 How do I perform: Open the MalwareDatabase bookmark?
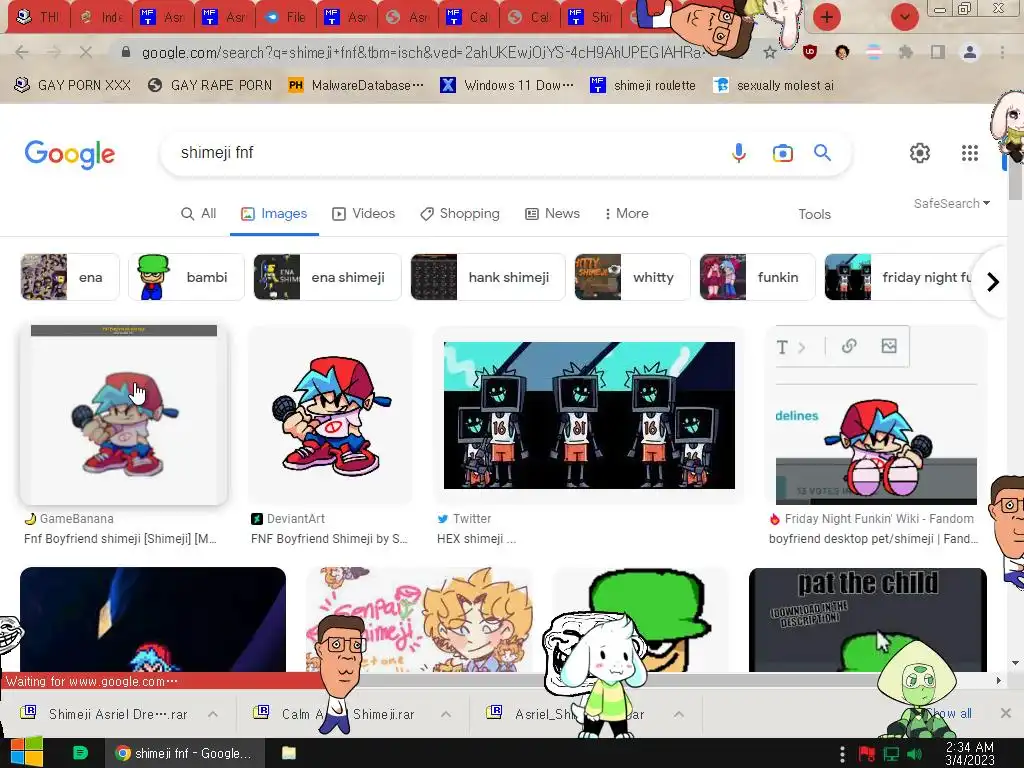[x=356, y=85]
